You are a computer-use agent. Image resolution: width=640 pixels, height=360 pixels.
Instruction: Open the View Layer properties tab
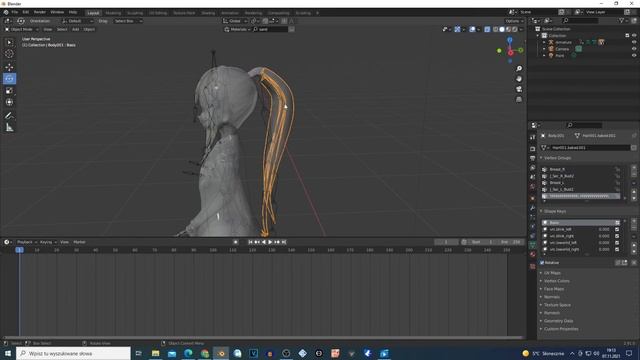[533, 168]
